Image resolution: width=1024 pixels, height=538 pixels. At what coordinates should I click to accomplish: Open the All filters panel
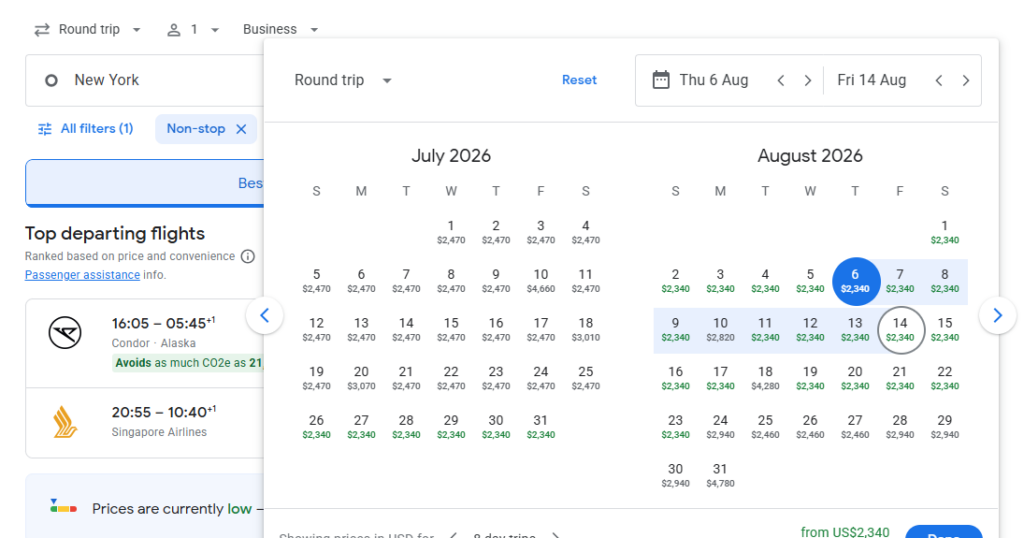click(85, 129)
